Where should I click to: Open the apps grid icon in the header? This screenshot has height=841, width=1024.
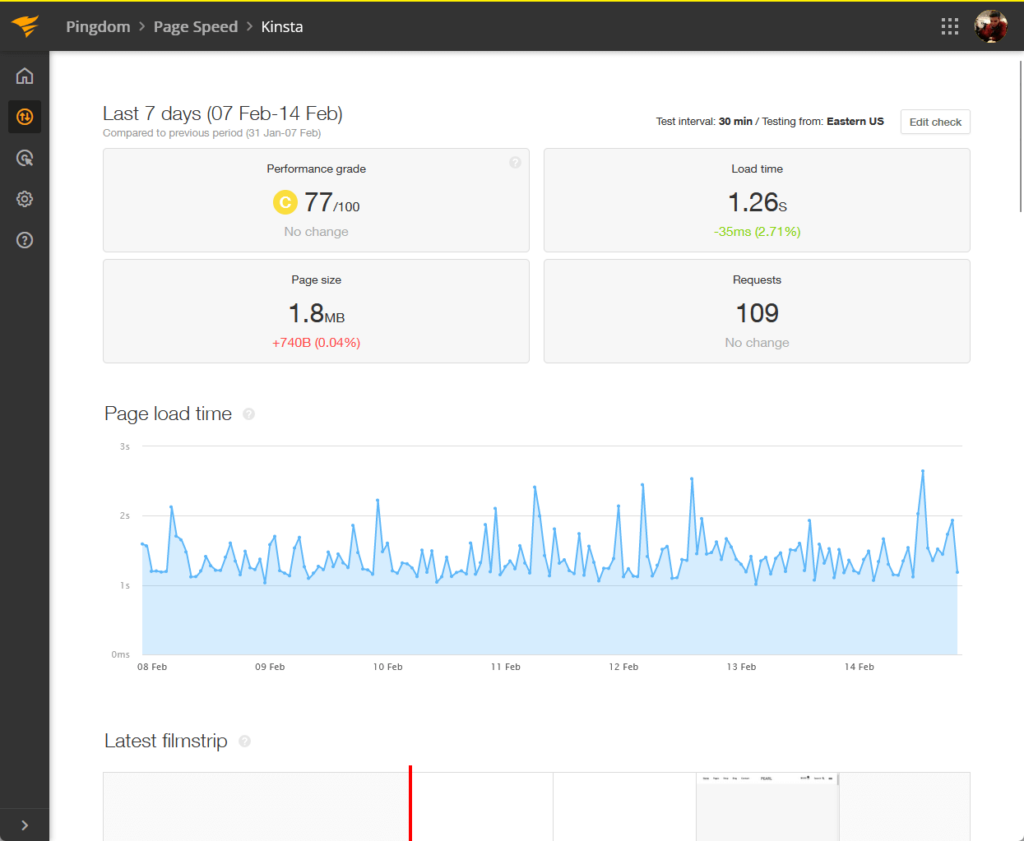(950, 26)
